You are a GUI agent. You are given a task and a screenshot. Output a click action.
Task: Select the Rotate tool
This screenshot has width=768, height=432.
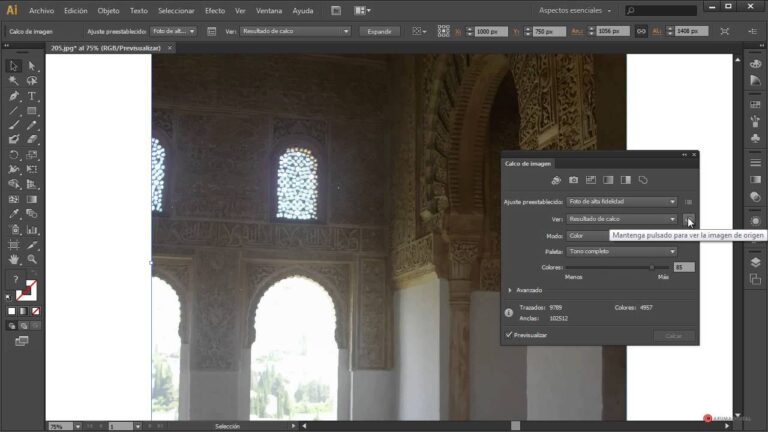point(14,155)
